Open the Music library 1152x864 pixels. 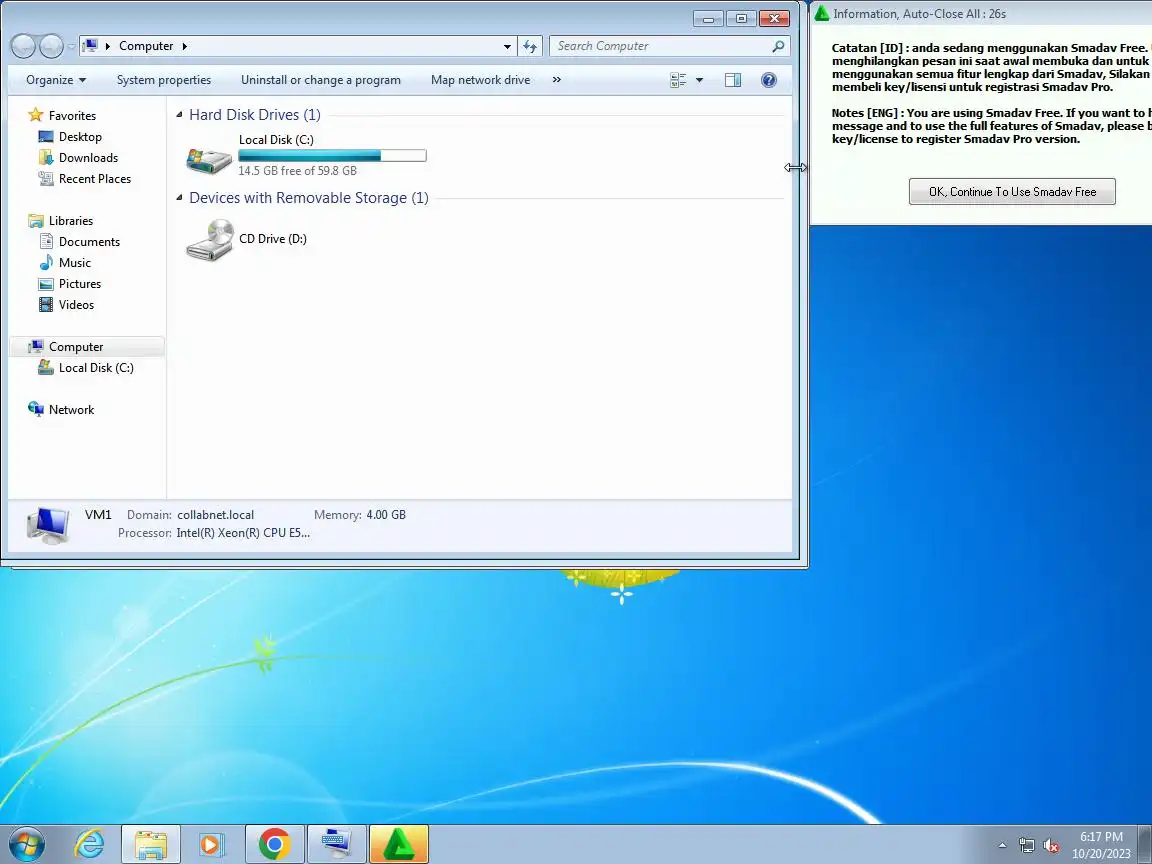point(75,263)
